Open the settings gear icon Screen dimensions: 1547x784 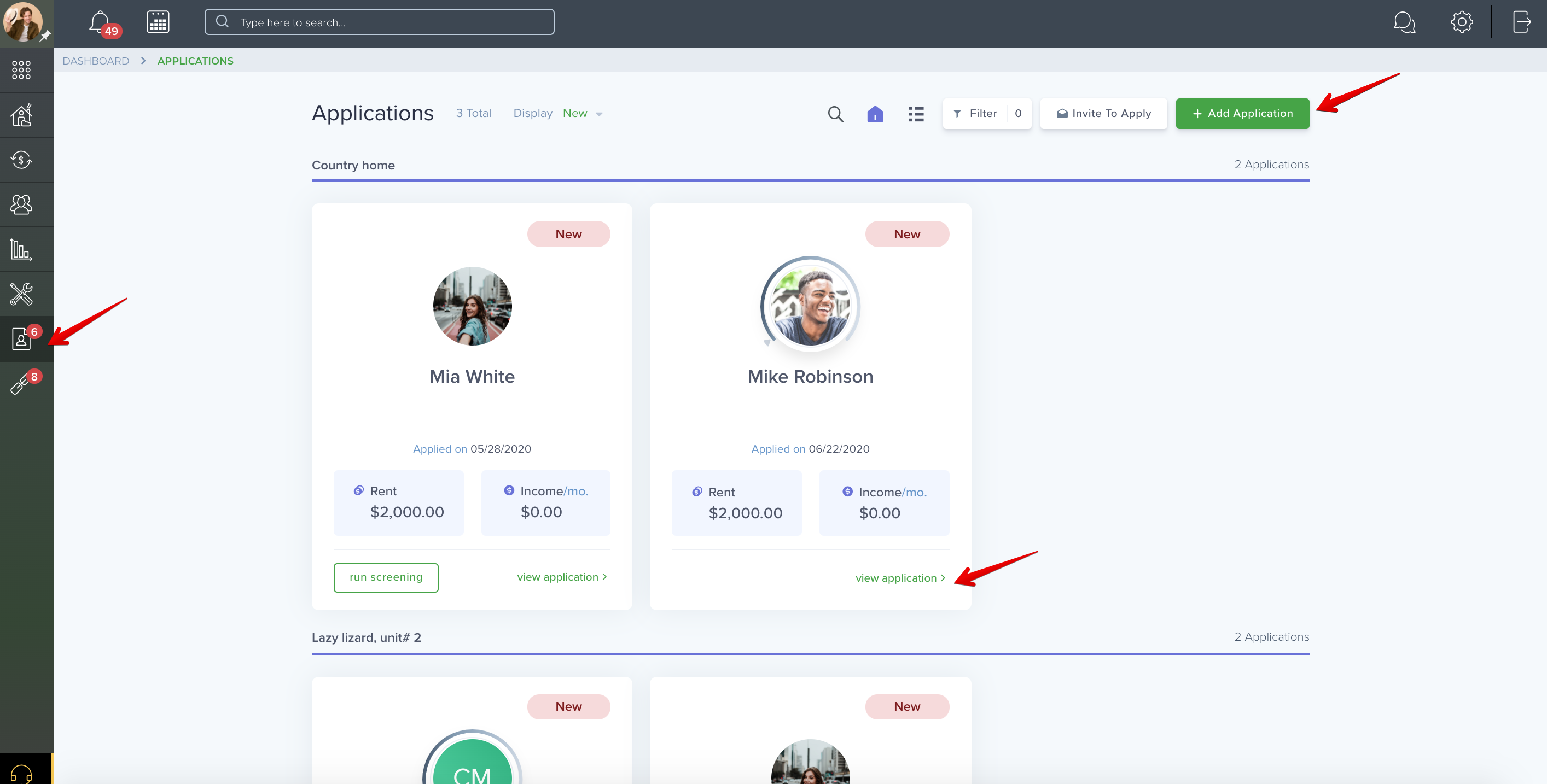[x=1462, y=22]
